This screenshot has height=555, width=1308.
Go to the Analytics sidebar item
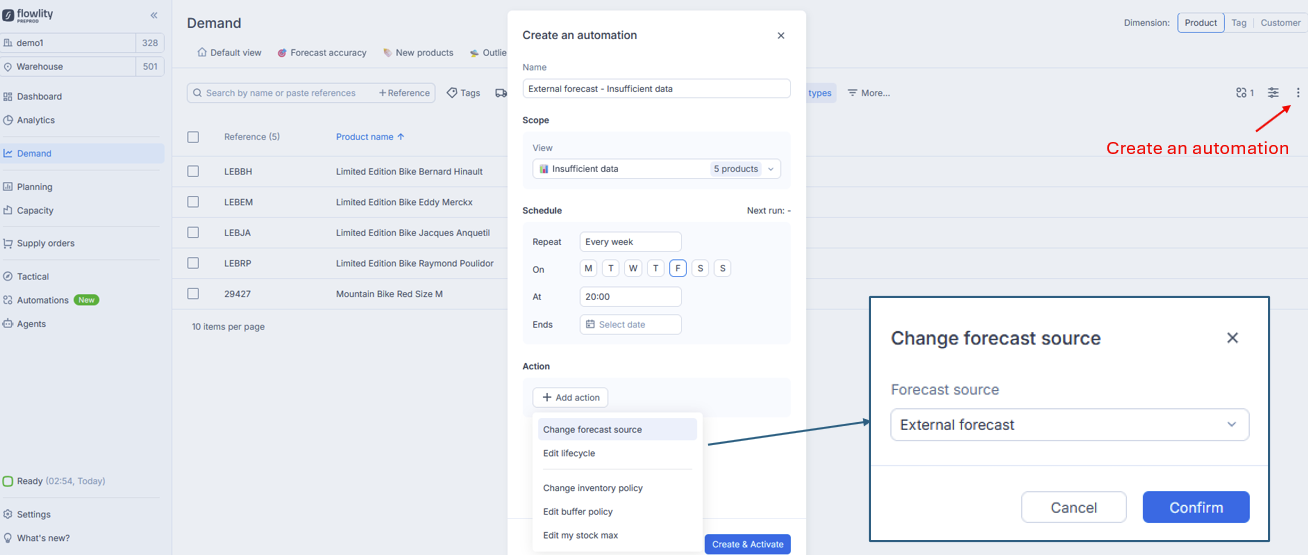point(36,120)
